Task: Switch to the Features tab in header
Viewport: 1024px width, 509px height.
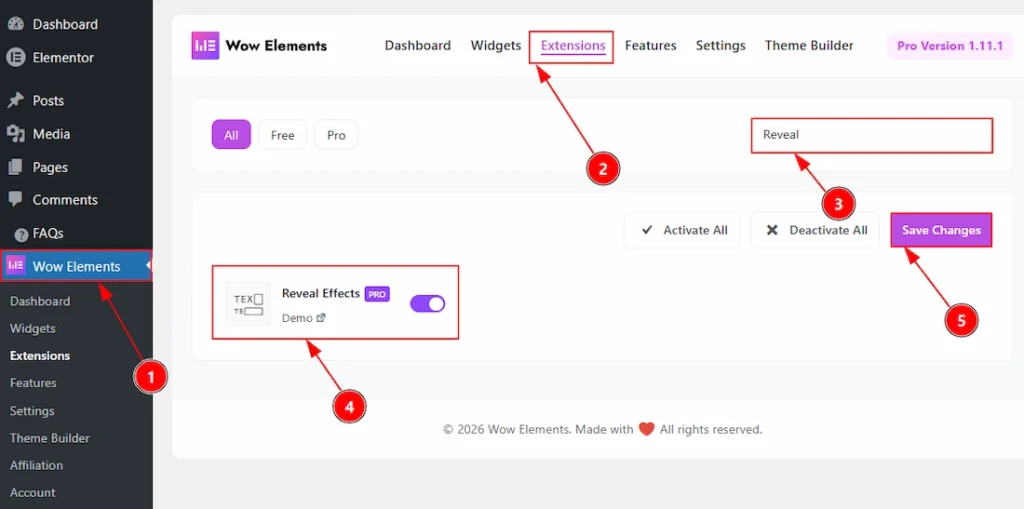Action: point(650,46)
